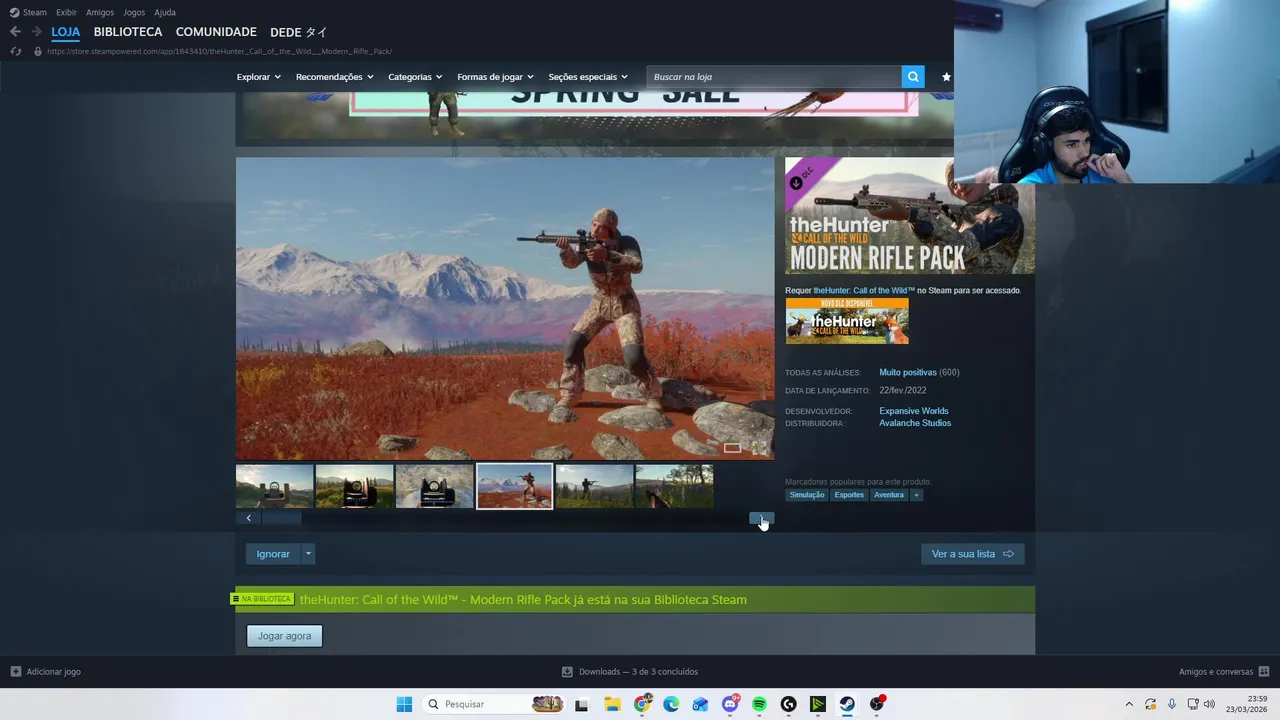Go back with the Steam back arrow
Image resolution: width=1280 pixels, height=720 pixels.
click(x=15, y=32)
